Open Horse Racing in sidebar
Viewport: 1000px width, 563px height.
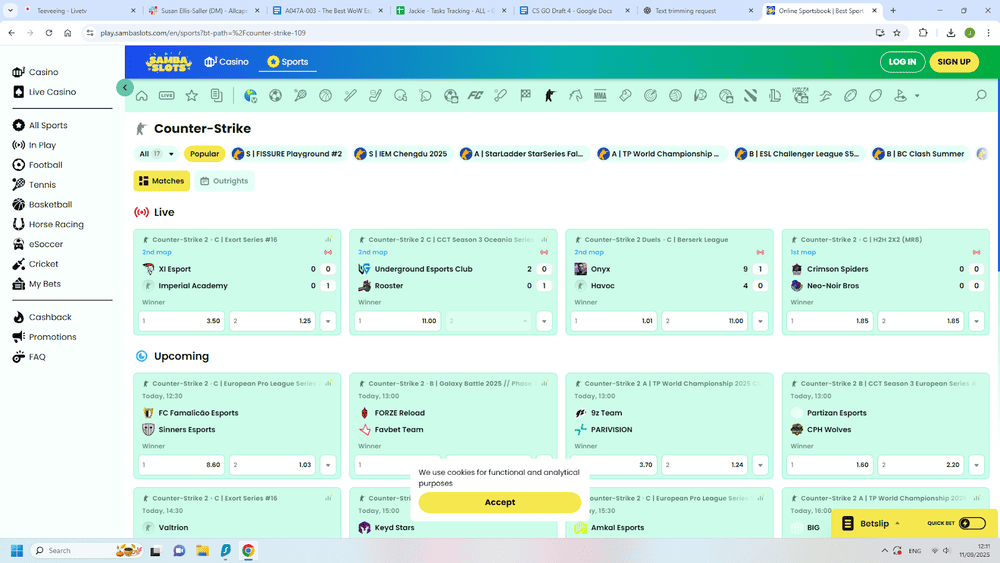tap(48, 224)
